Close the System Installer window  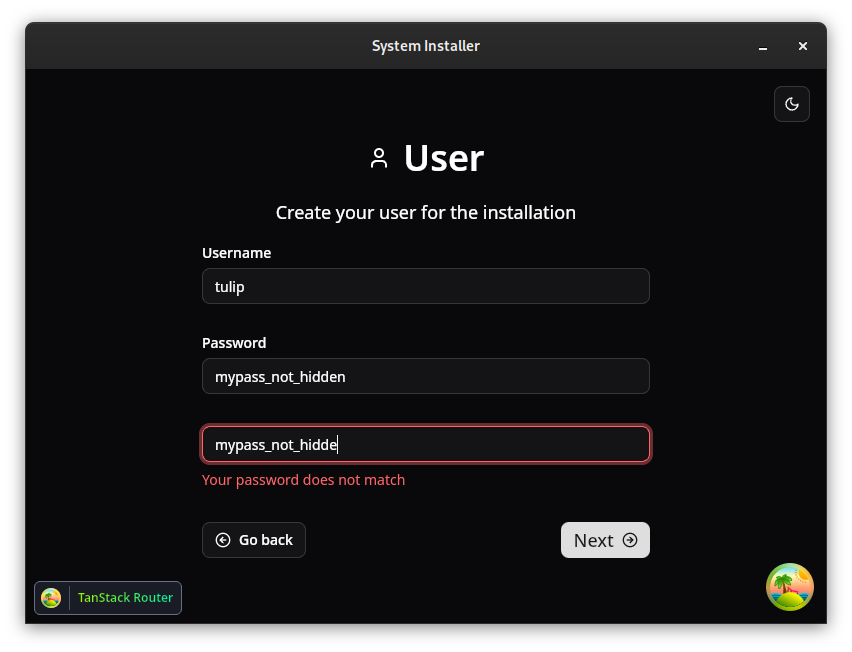803,46
